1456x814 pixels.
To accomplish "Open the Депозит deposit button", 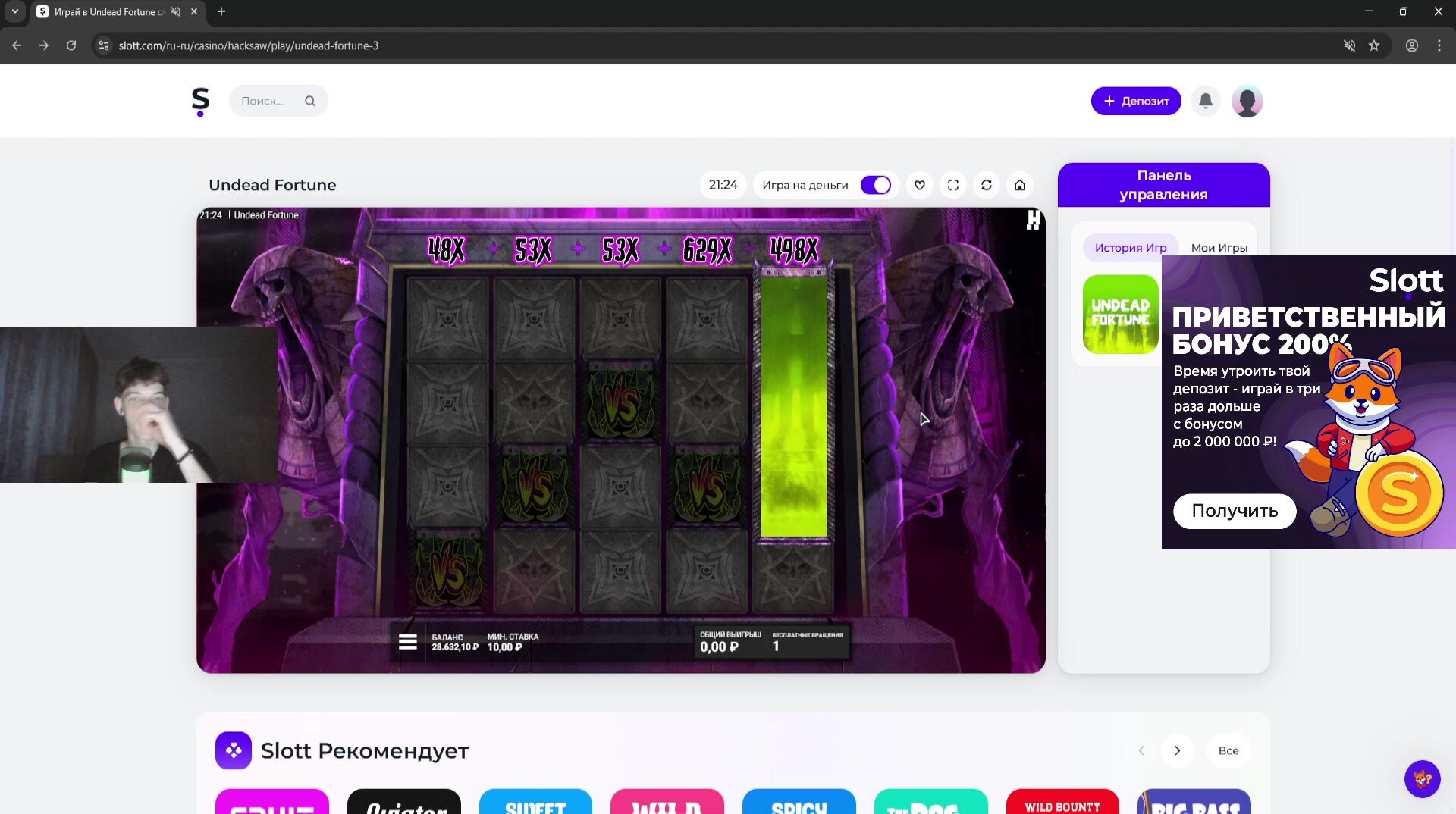I will click(1136, 101).
